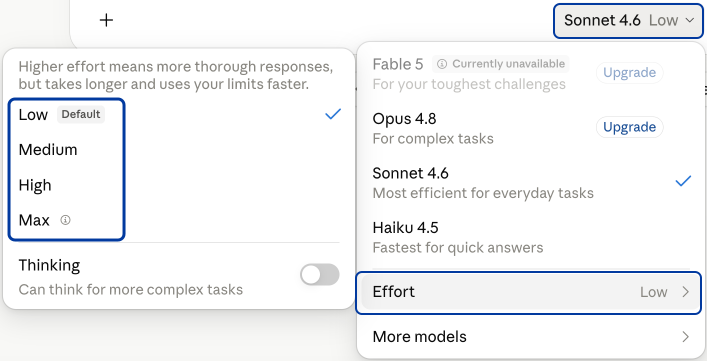
Task: Select High effort level
Action: coord(179,185)
